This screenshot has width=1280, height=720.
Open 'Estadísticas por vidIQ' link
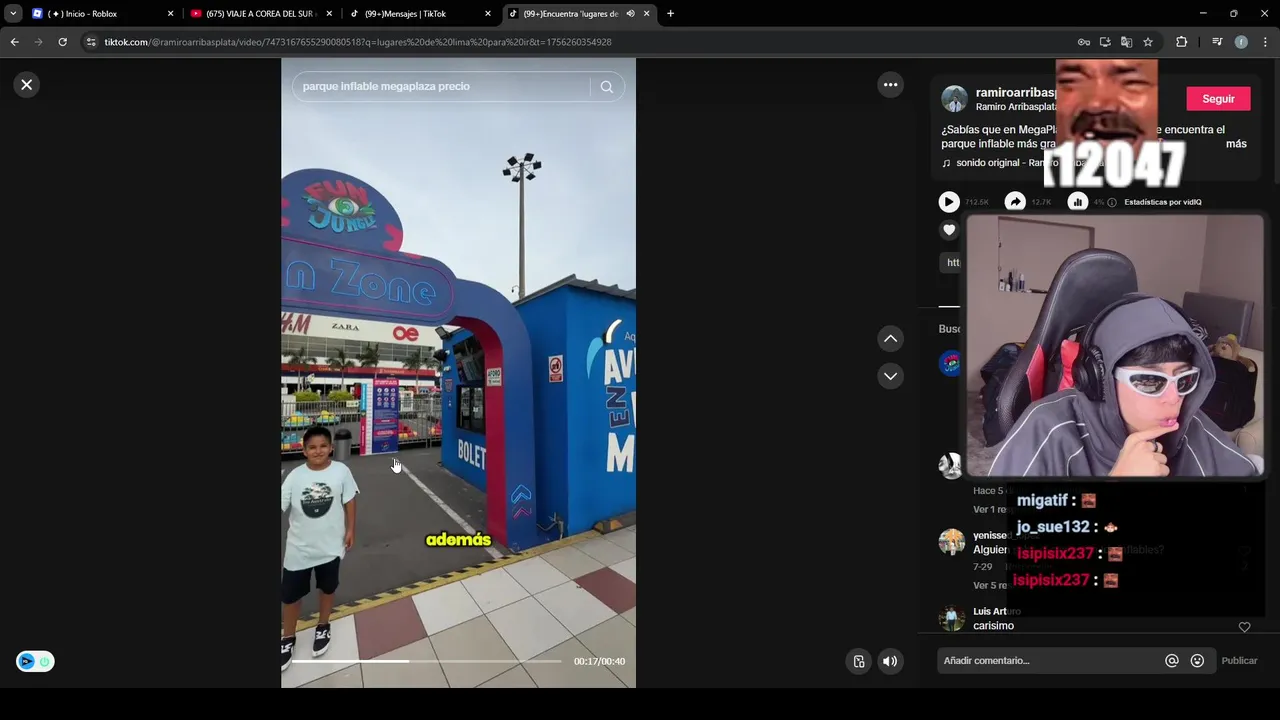tap(1163, 202)
